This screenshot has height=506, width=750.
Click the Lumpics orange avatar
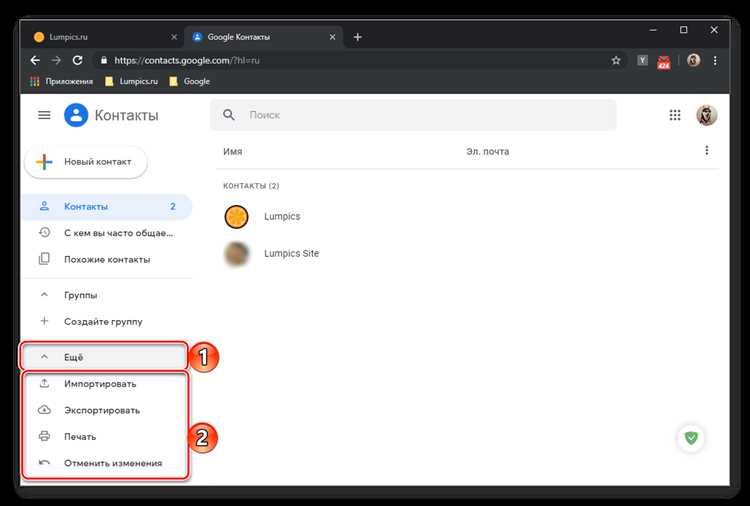click(236, 217)
